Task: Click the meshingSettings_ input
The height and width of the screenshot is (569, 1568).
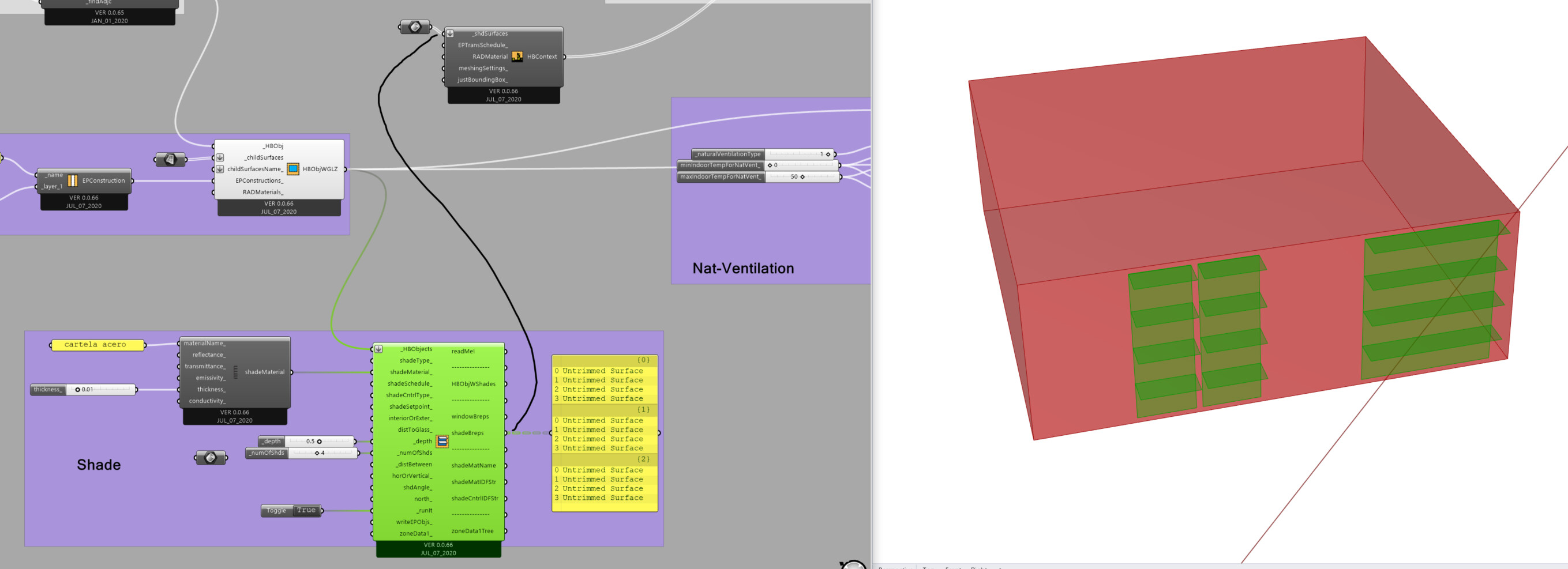Action: coord(483,69)
